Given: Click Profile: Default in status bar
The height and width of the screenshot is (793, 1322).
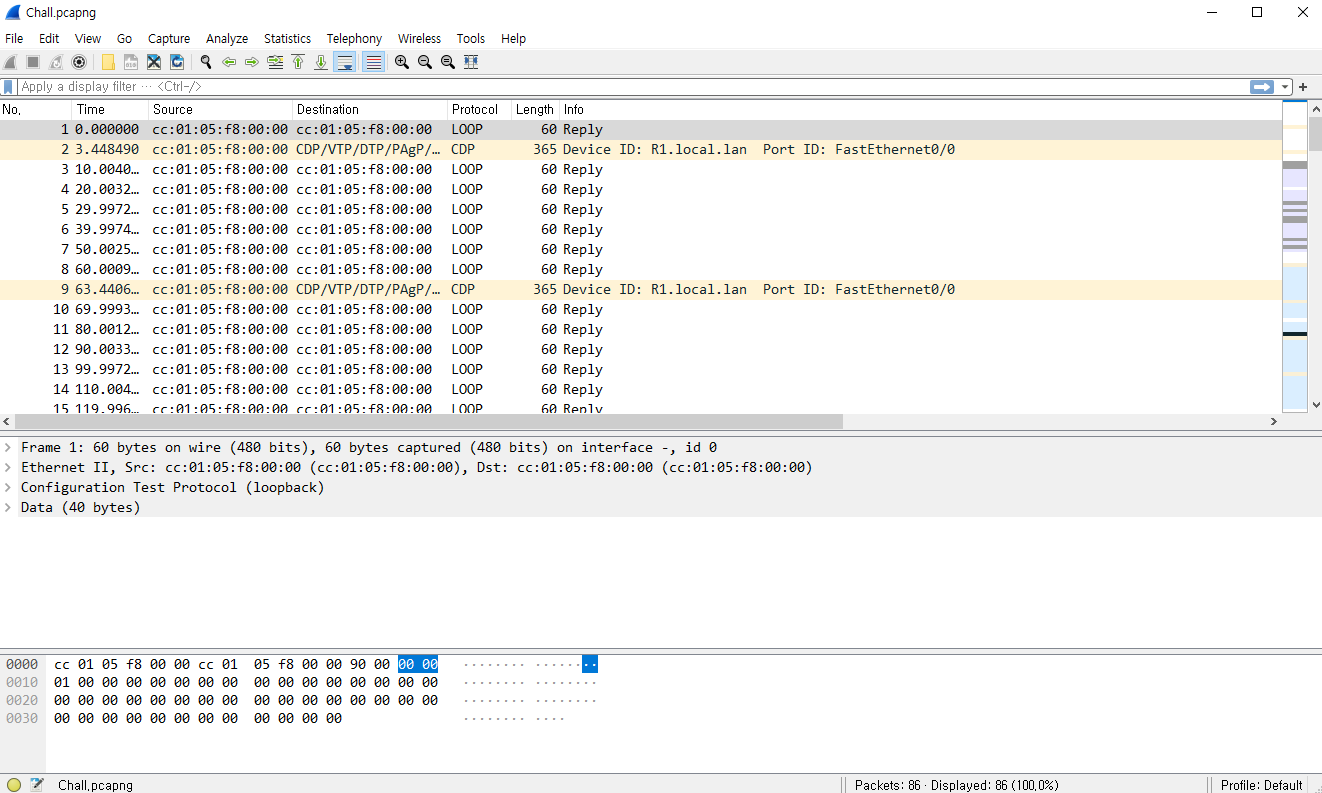Looking at the screenshot, I should point(1261,785).
